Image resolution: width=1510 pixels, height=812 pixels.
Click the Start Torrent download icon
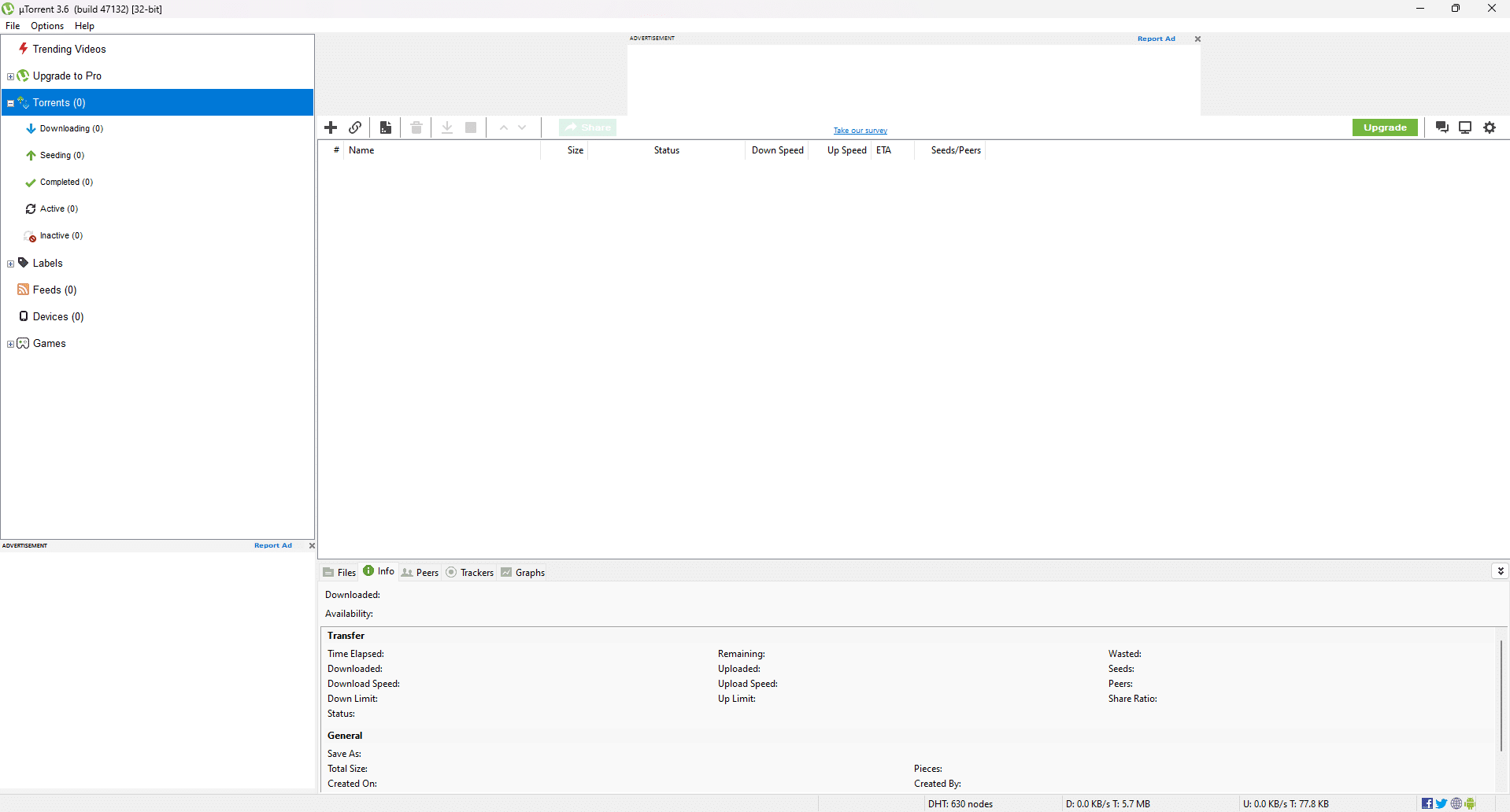(447, 127)
